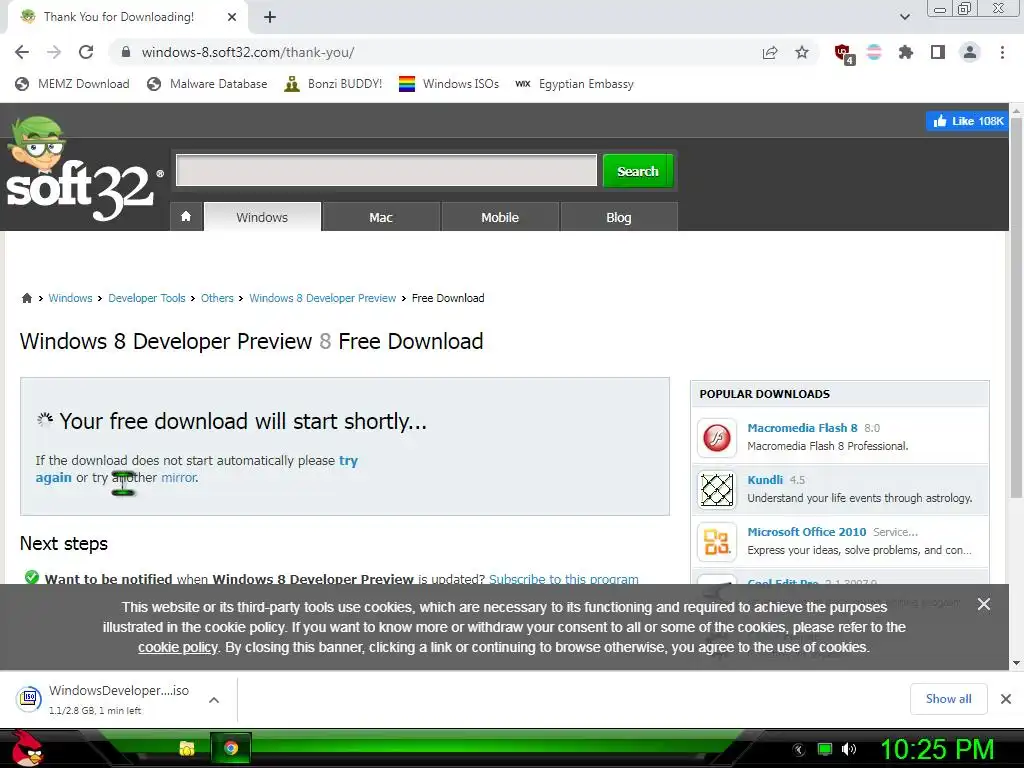The image size is (1024, 768).
Task: Click the 10:25 PM clock
Action: coord(937,749)
